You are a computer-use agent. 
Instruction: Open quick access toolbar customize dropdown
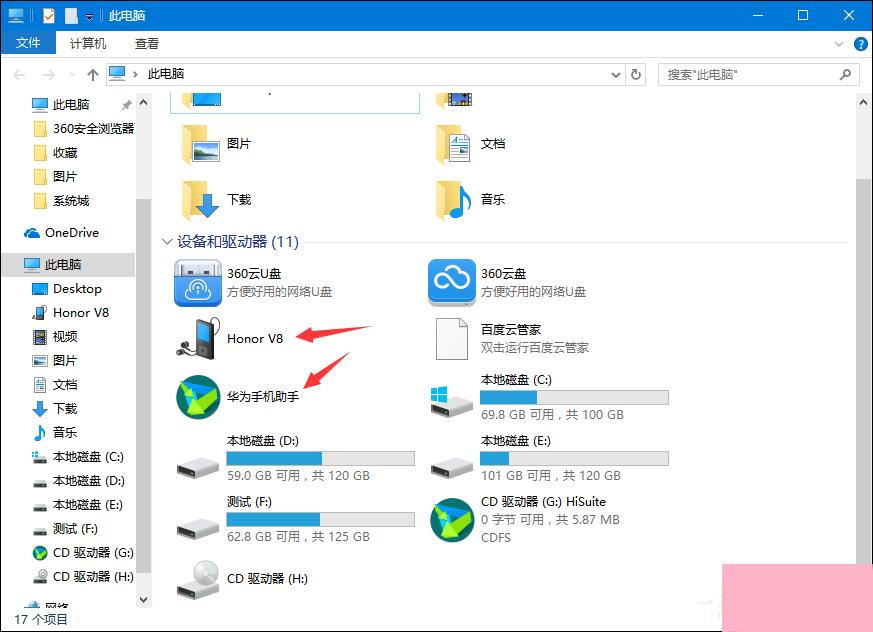[x=90, y=17]
